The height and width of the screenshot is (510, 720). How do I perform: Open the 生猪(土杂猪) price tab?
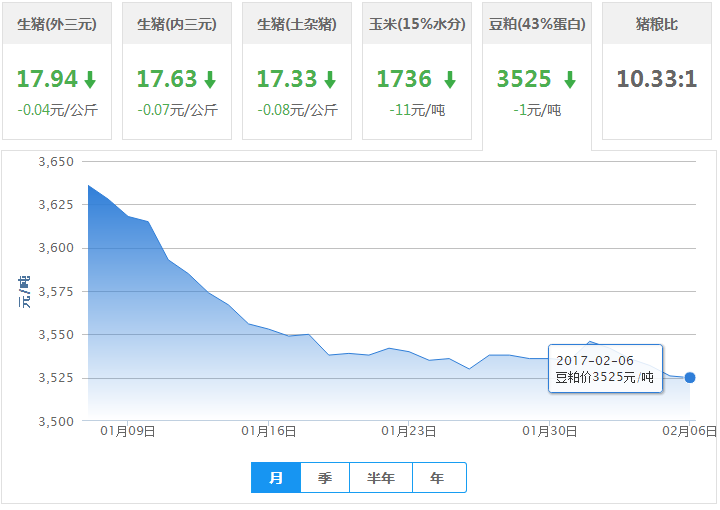point(297,71)
